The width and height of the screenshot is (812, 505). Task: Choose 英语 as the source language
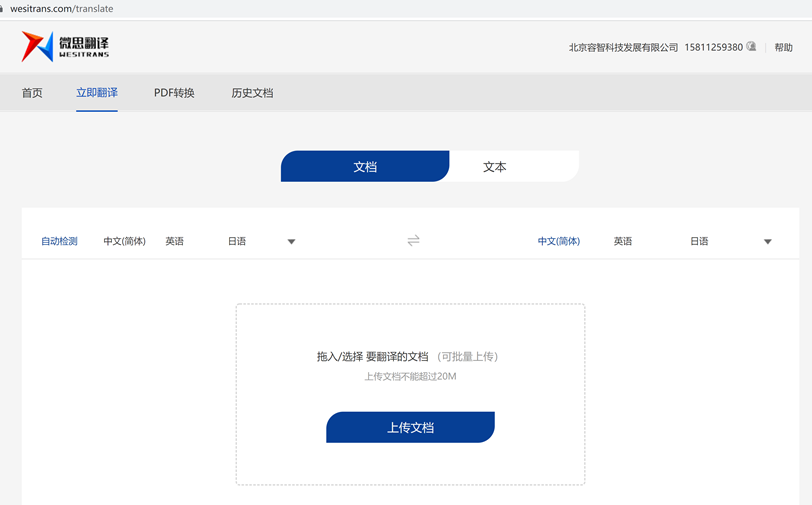[175, 242]
